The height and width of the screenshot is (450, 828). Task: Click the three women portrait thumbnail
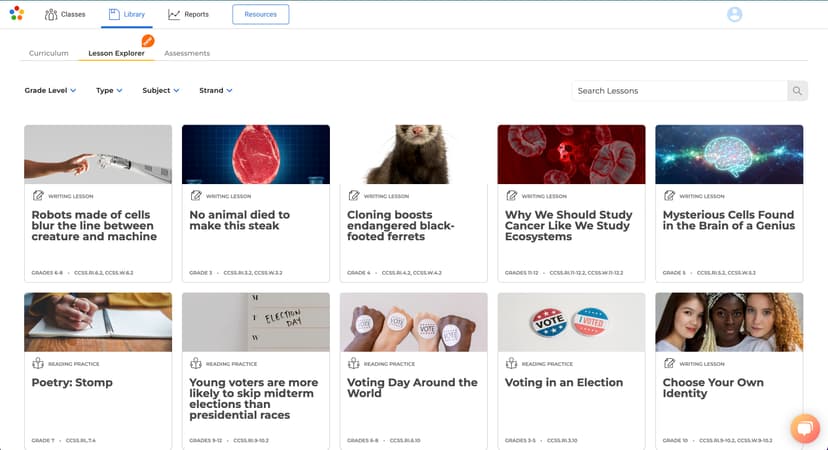tap(729, 322)
